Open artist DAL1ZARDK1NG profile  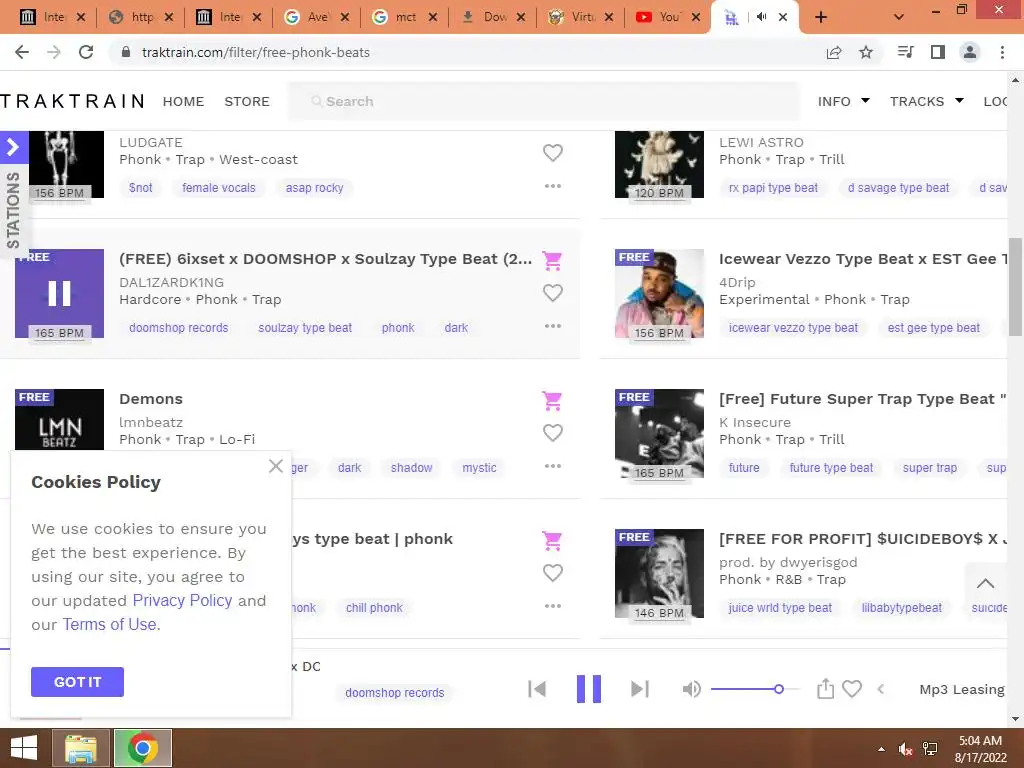click(x=172, y=282)
